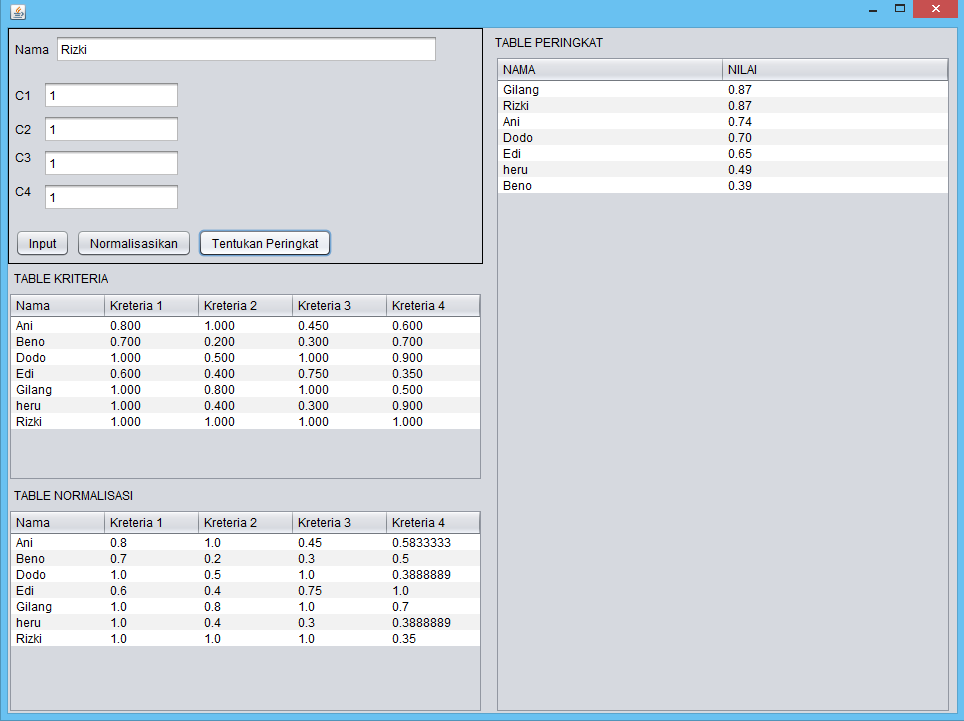The width and height of the screenshot is (964, 721).
Task: Click Edi's 0.750 cell in Table Kriteria
Action: coord(339,374)
